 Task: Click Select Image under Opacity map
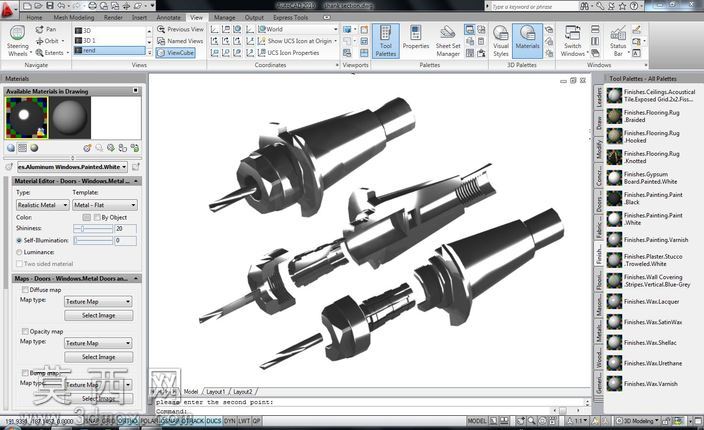[99, 357]
